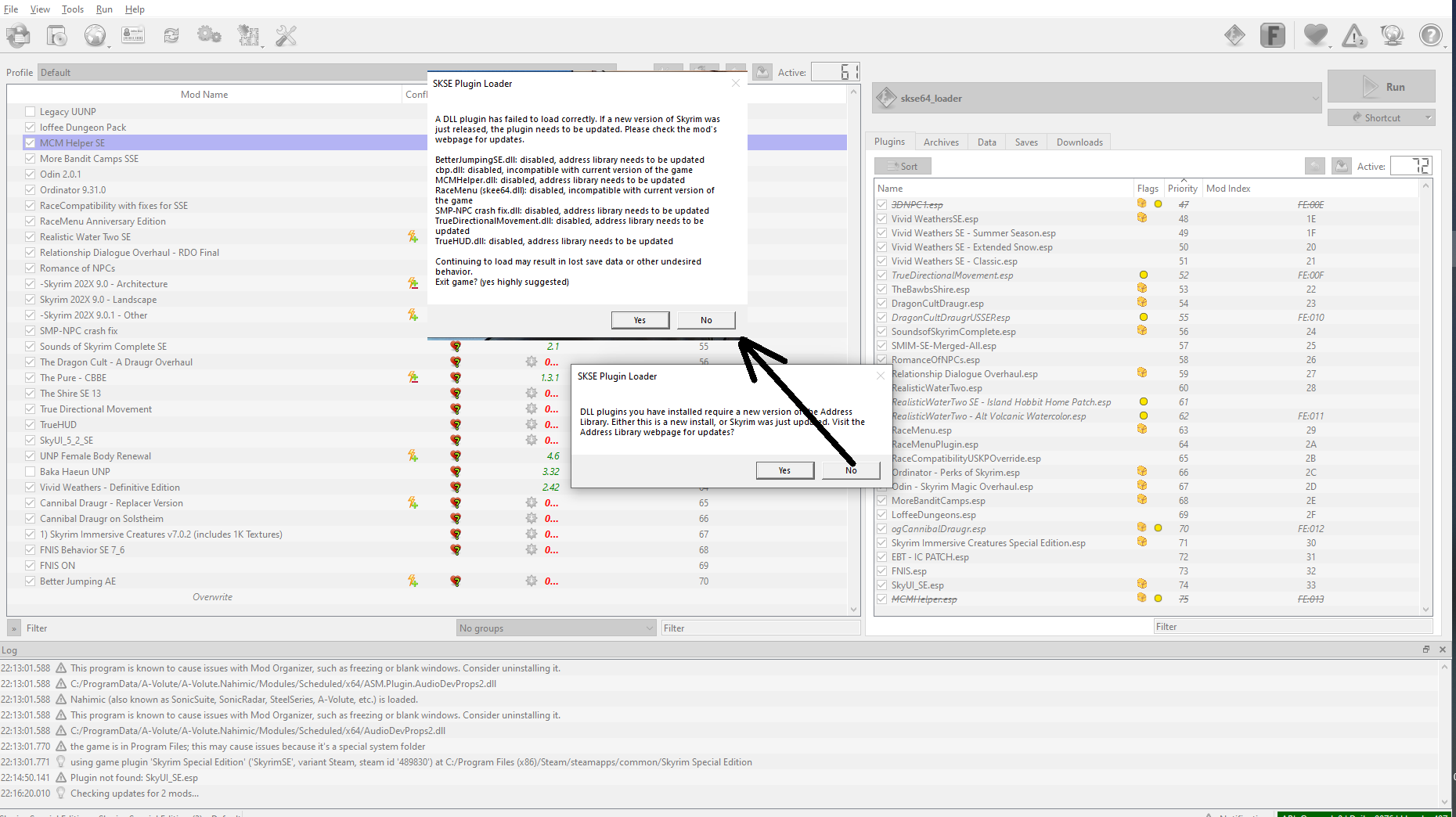Click the gear icon on Better Jumping AE row
1456x817 pixels.
(532, 581)
